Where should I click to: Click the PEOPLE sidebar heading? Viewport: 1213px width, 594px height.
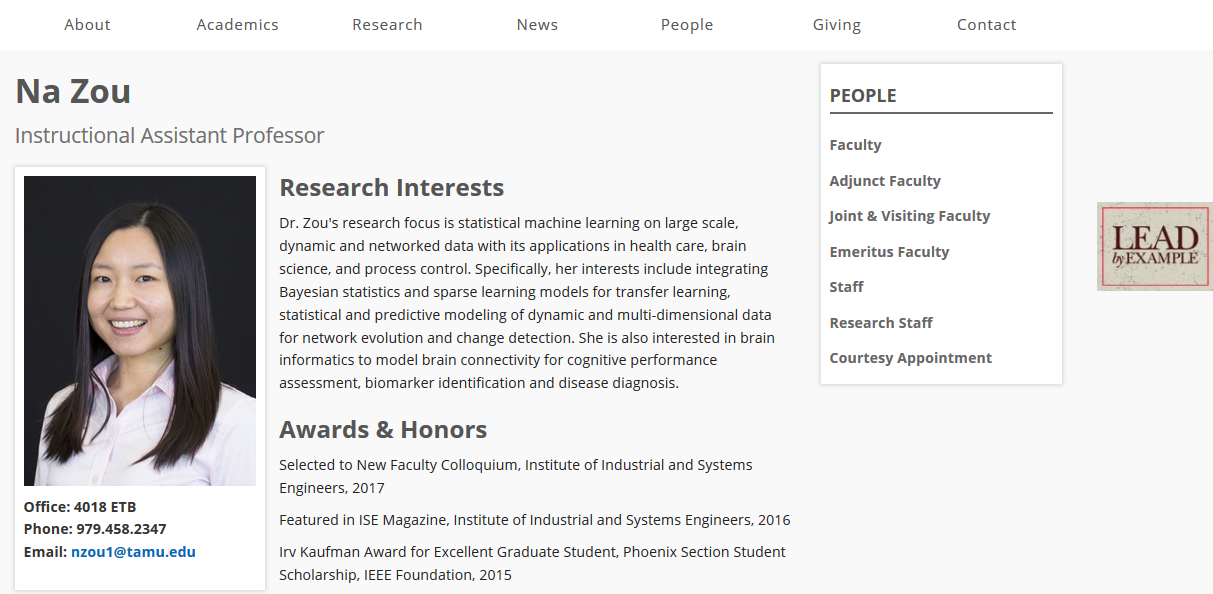[x=863, y=96]
